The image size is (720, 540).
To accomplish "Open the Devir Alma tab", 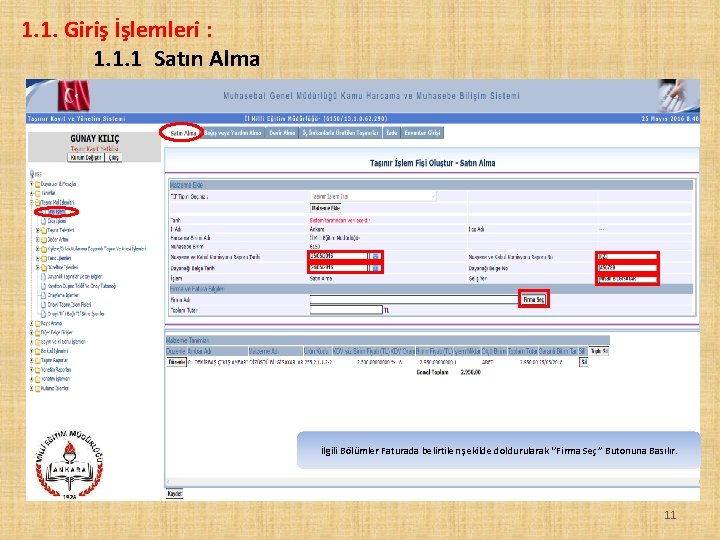I will pos(282,133).
